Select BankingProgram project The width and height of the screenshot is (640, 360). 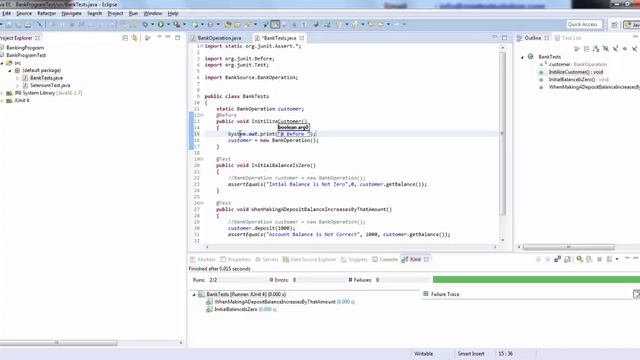25,48
